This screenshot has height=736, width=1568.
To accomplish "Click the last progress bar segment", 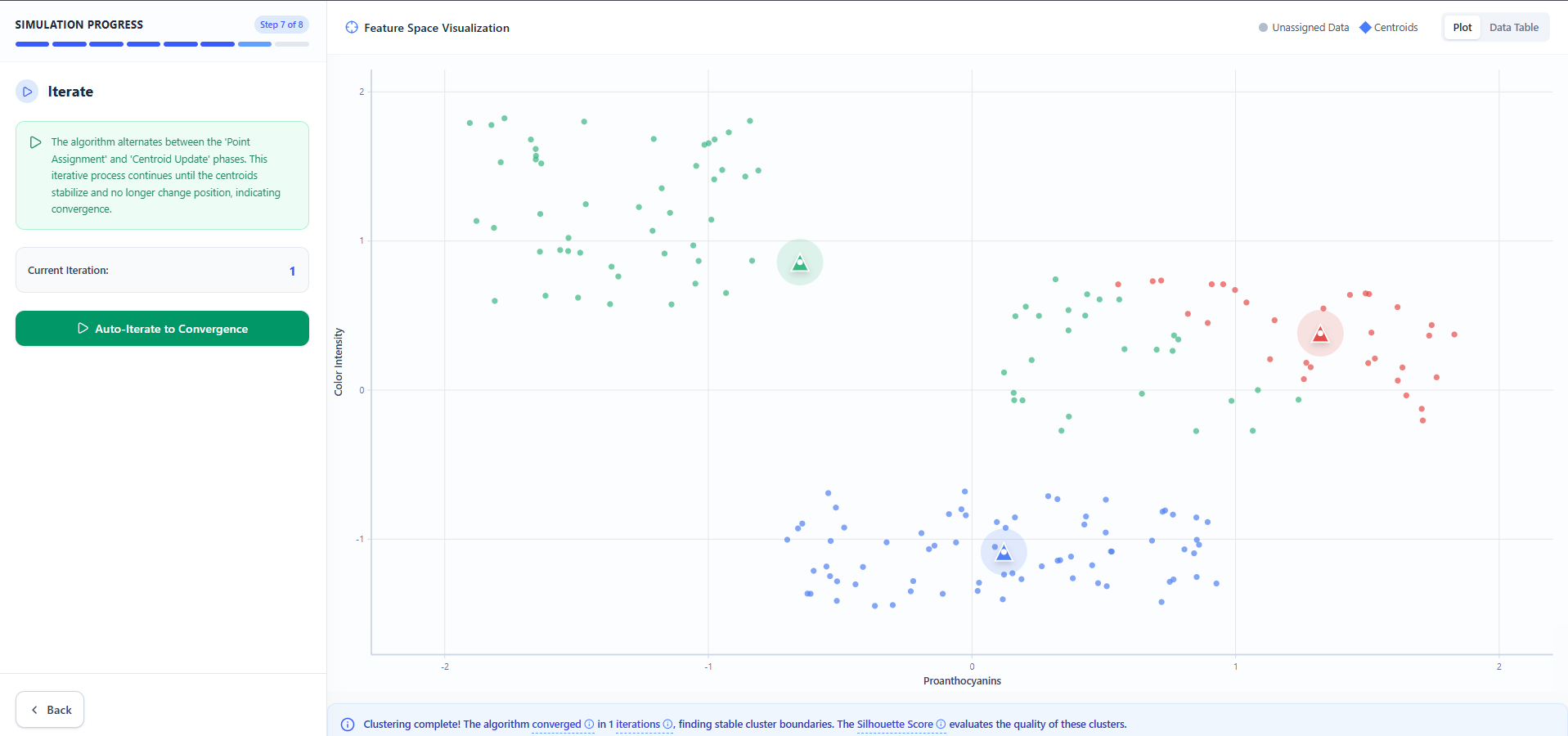I will pyautogui.click(x=292, y=44).
